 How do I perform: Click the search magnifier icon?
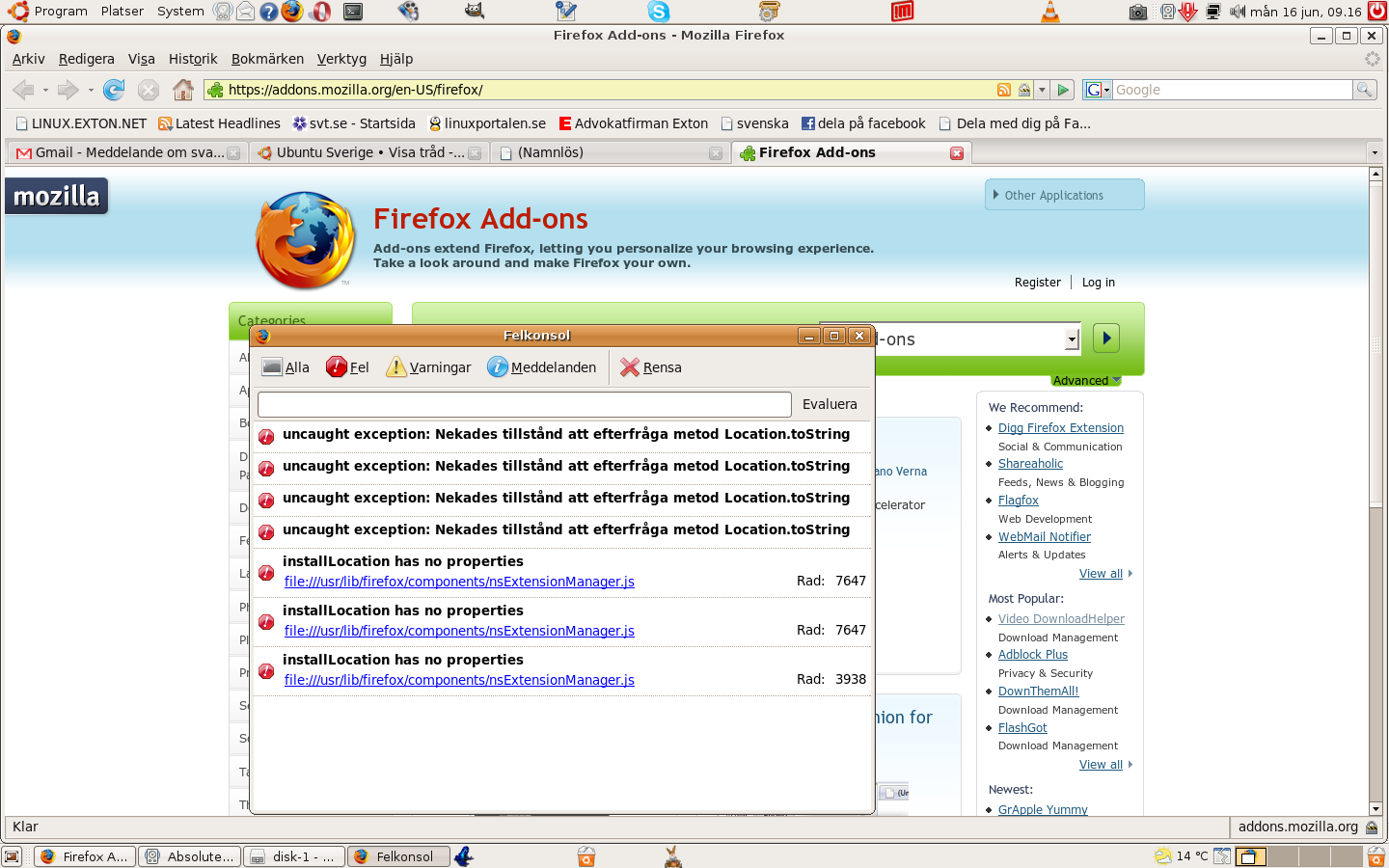coord(1364,90)
